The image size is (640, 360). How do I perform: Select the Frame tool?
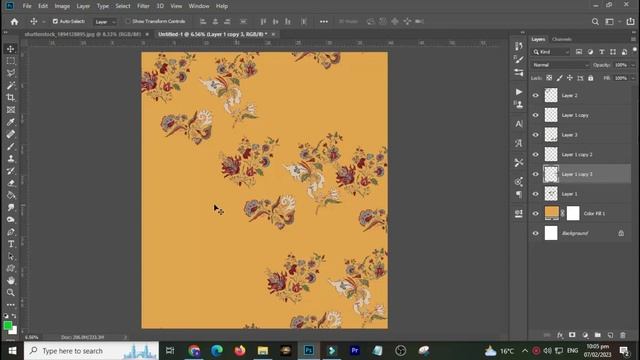click(x=11, y=110)
